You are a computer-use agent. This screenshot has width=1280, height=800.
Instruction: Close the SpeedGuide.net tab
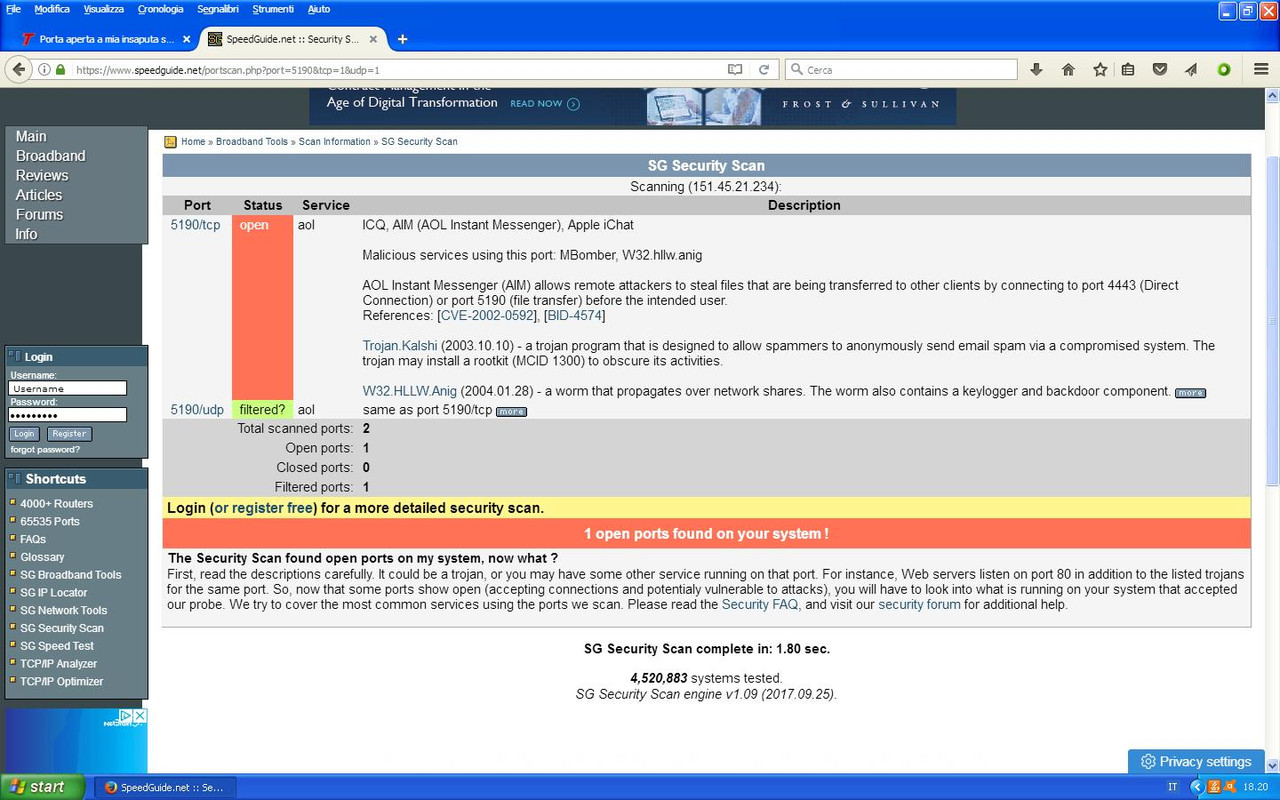373,39
